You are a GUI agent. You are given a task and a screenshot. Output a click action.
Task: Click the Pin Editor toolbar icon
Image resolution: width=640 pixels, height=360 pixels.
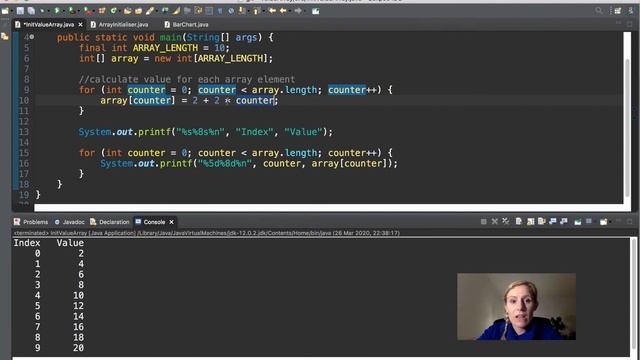(x=316, y=11)
